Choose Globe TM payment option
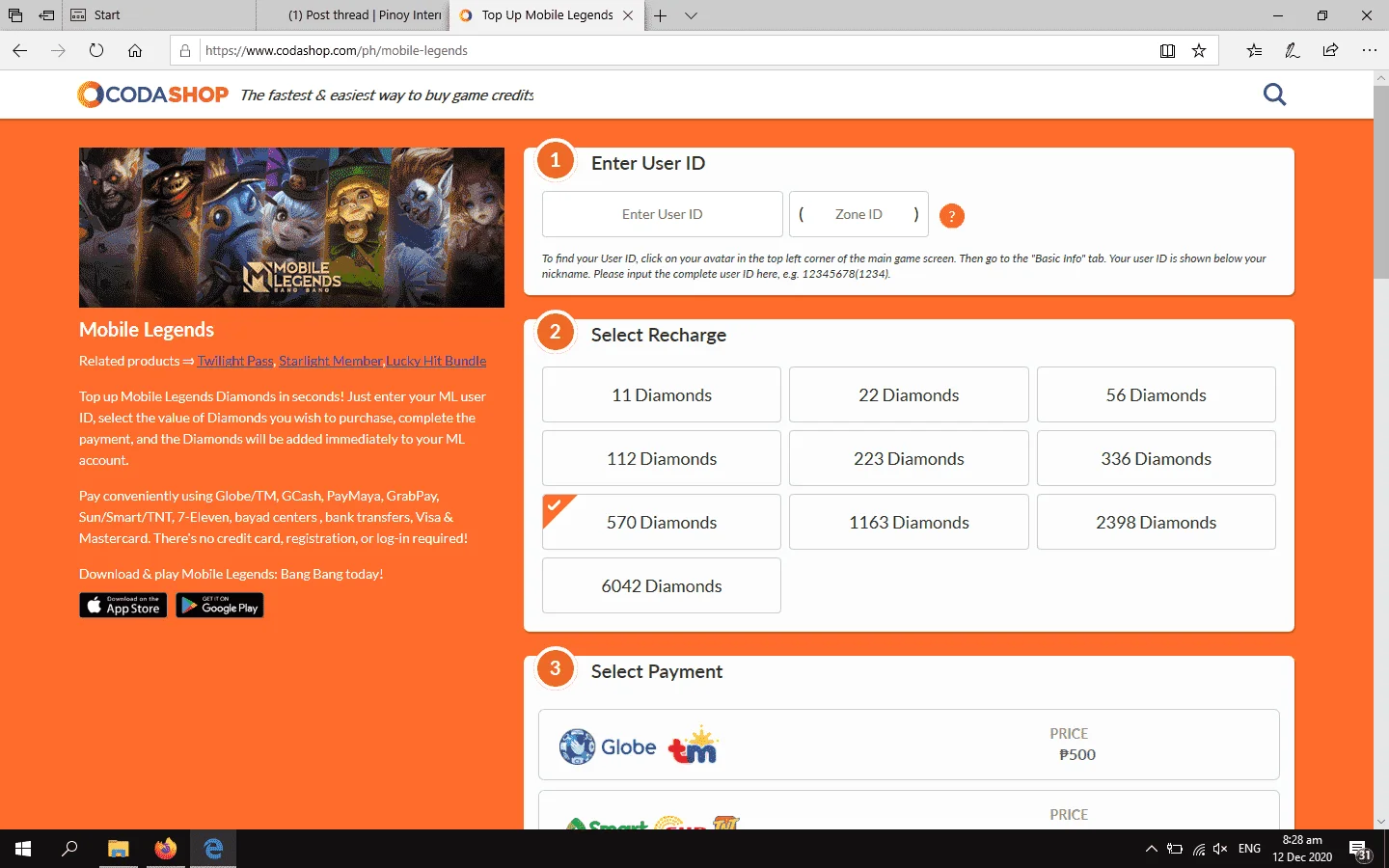1389x868 pixels. (909, 745)
